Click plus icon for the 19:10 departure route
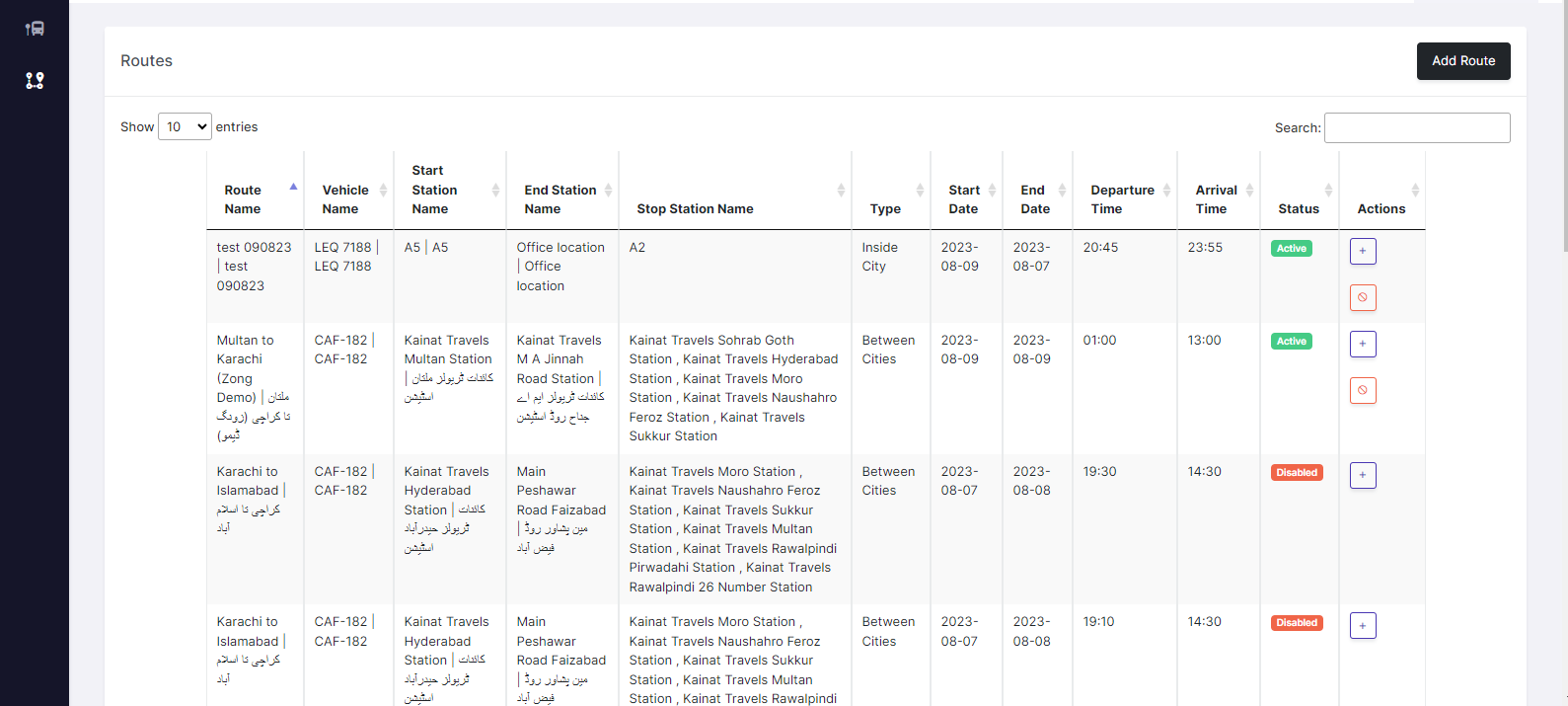Viewport: 1568px width, 706px height. (x=1363, y=625)
